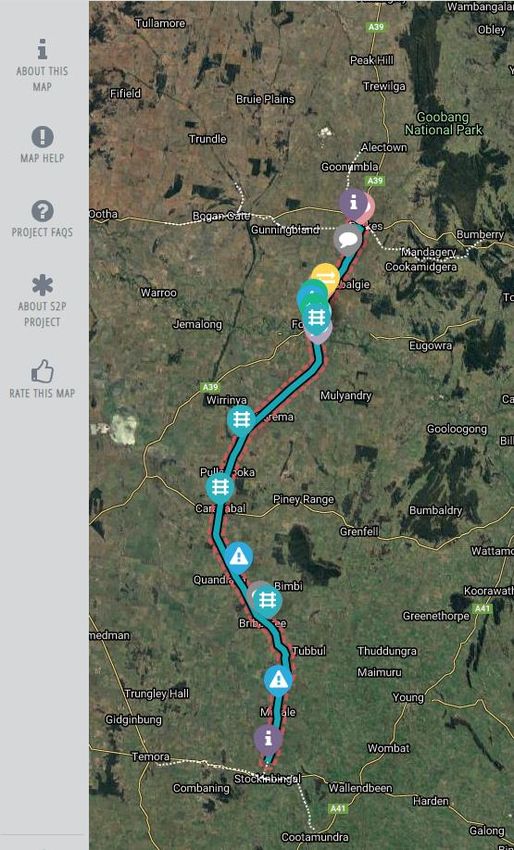Select purple info marker near Parkes
514x850 pixels.
click(x=354, y=203)
